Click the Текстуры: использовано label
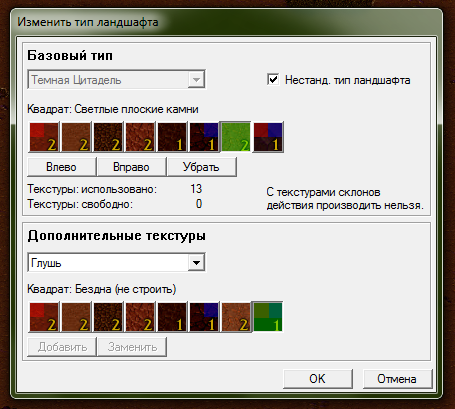The width and height of the screenshot is (455, 409). [x=92, y=189]
